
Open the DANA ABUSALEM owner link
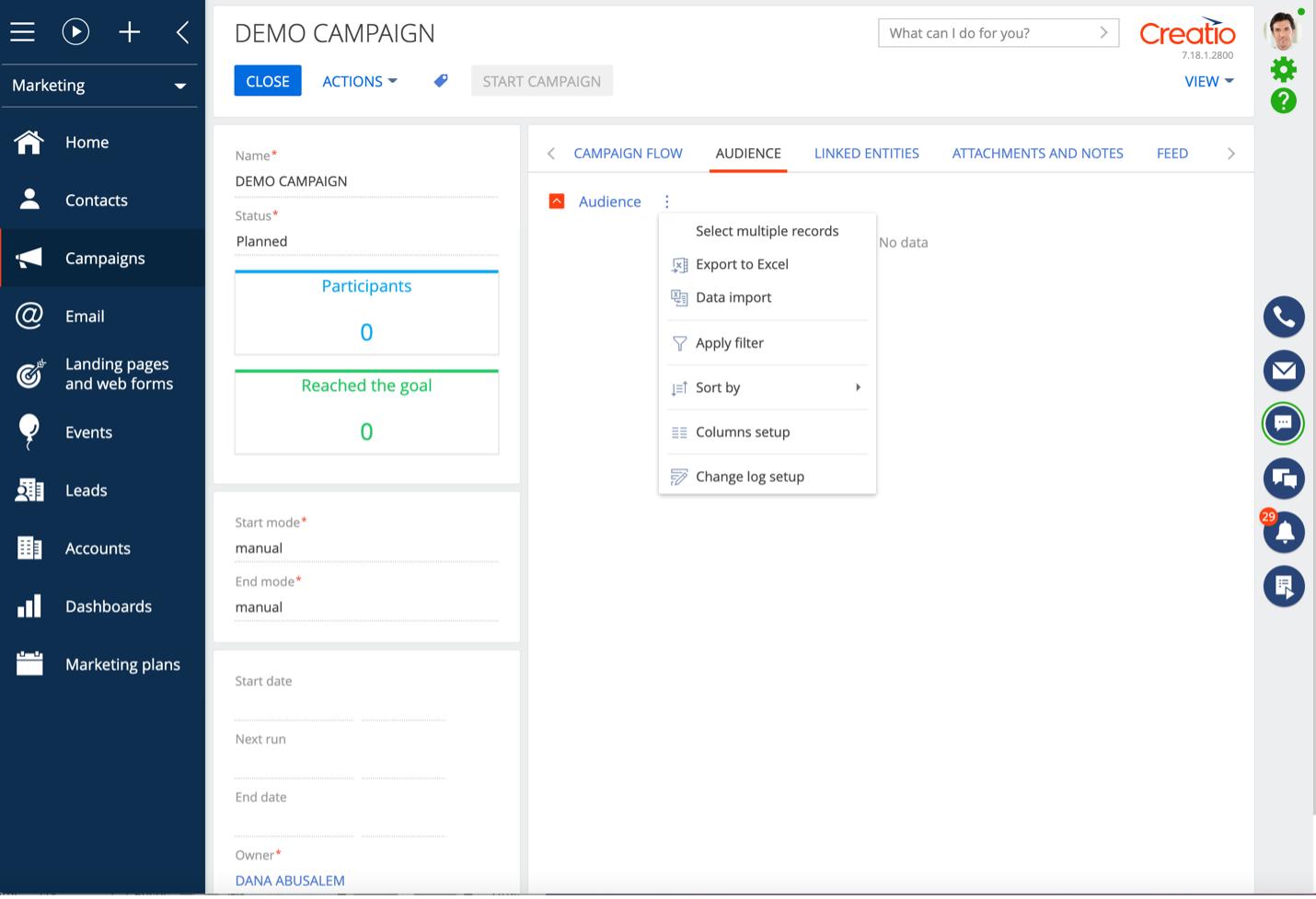290,881
